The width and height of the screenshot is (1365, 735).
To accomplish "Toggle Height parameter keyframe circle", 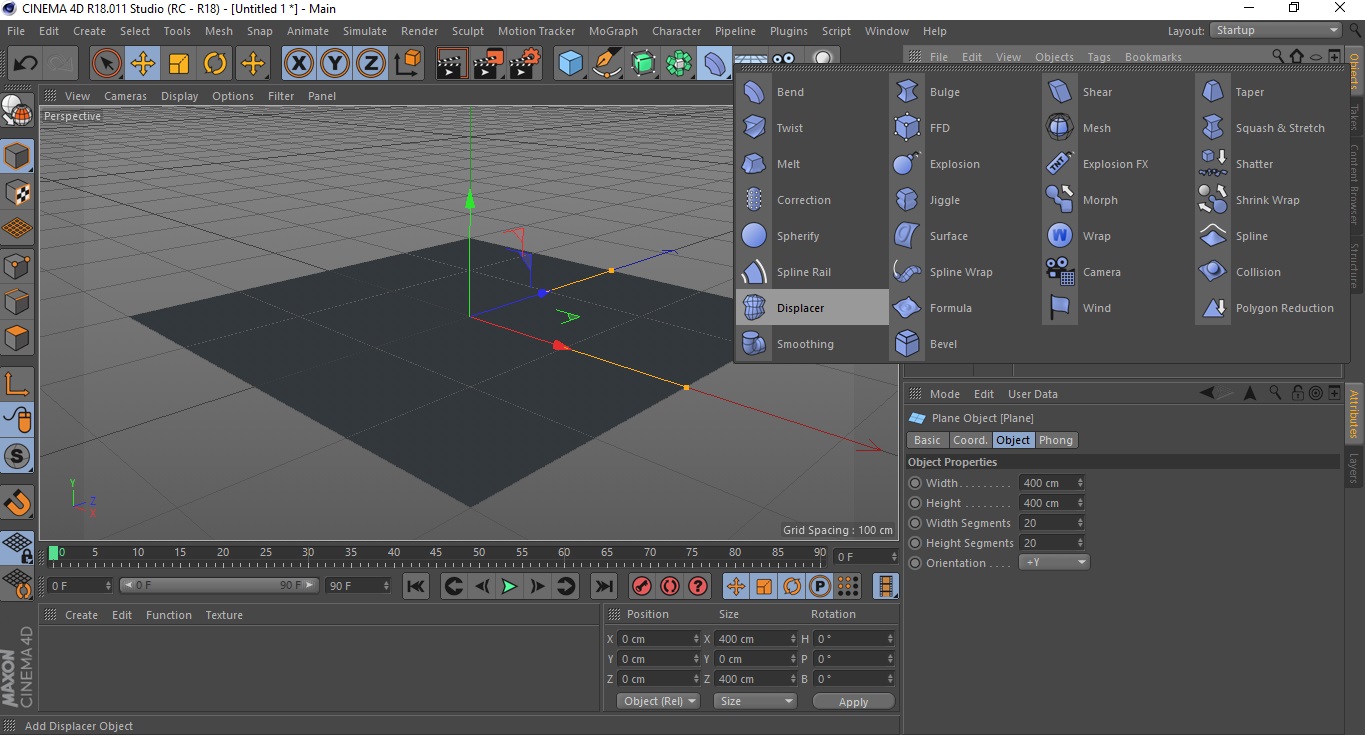I will (915, 503).
